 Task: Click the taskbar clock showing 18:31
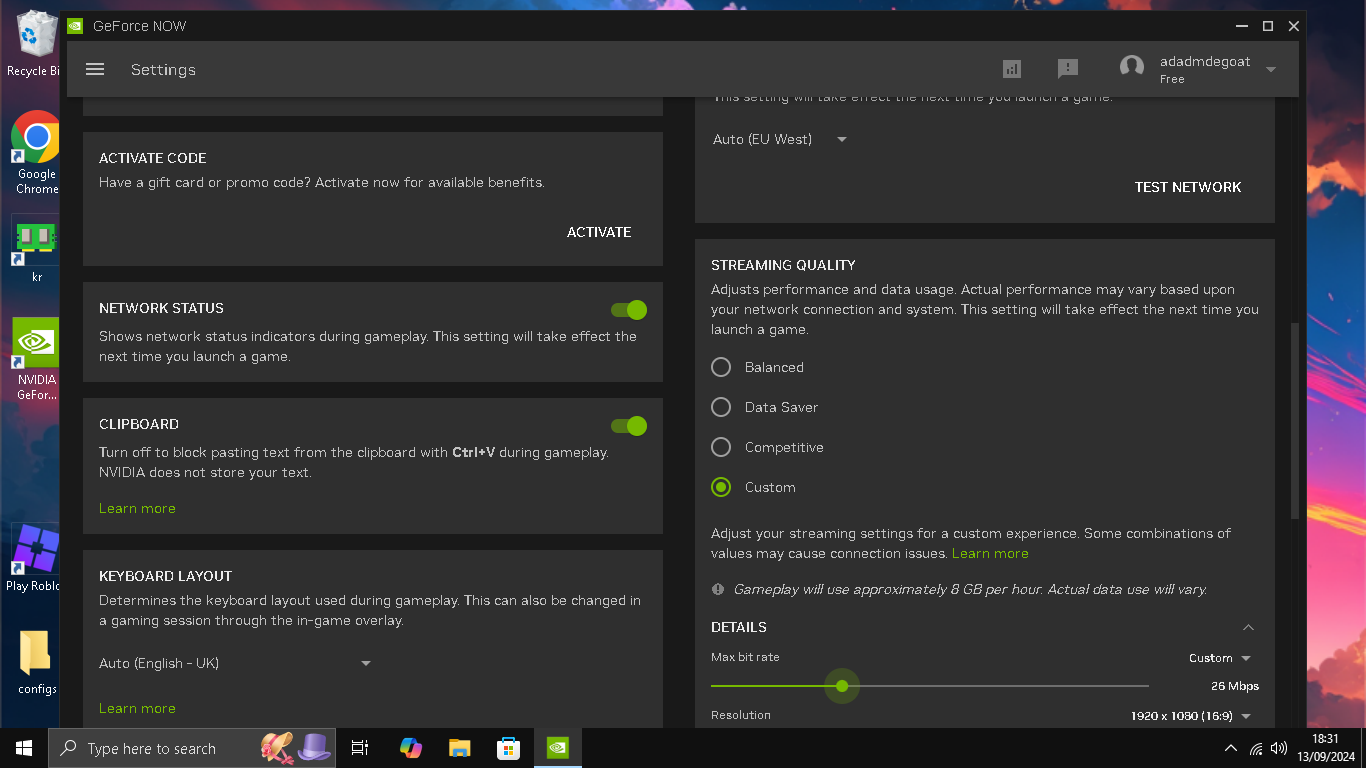click(1325, 748)
